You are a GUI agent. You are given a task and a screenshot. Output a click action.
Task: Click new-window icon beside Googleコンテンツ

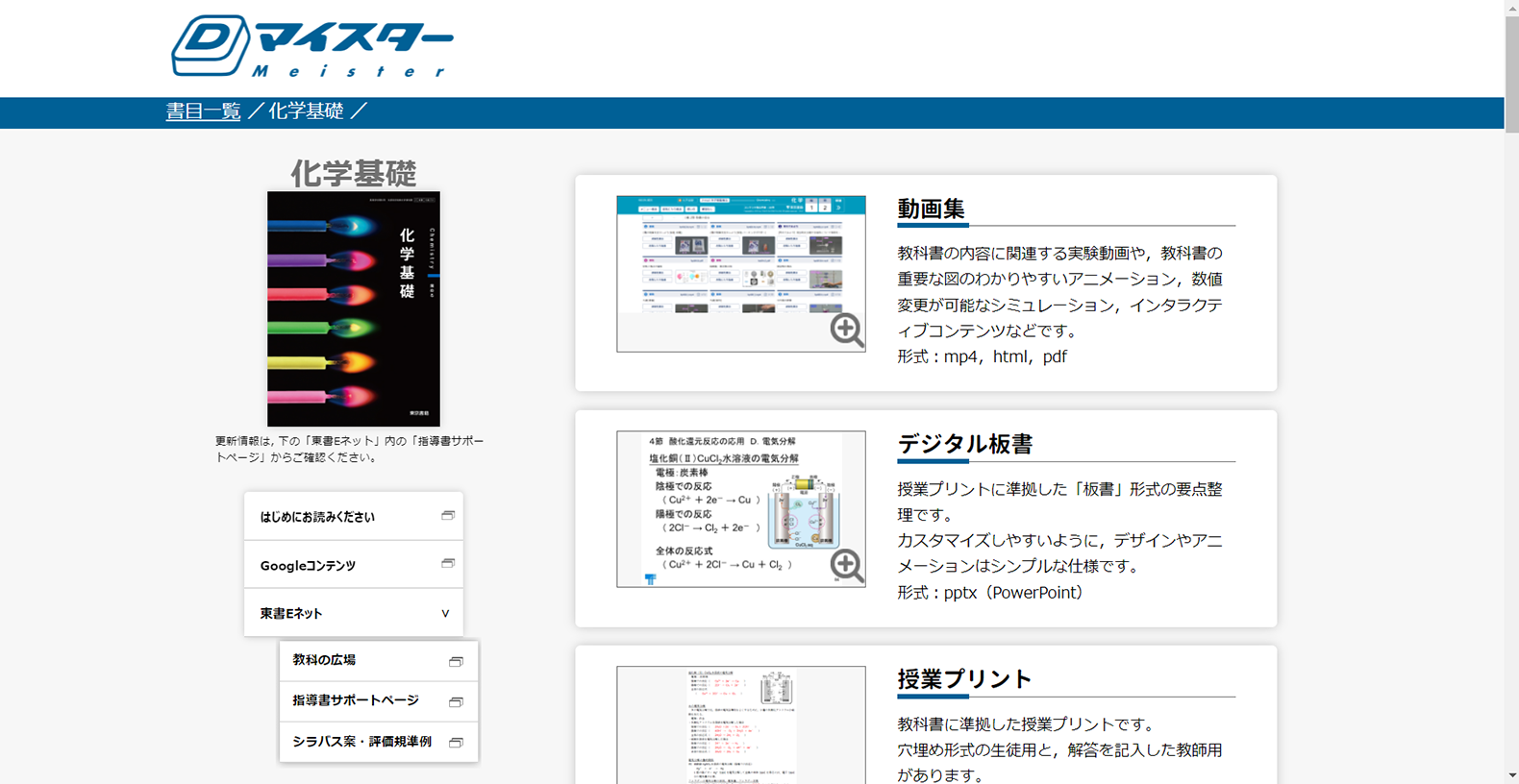pyautogui.click(x=448, y=564)
